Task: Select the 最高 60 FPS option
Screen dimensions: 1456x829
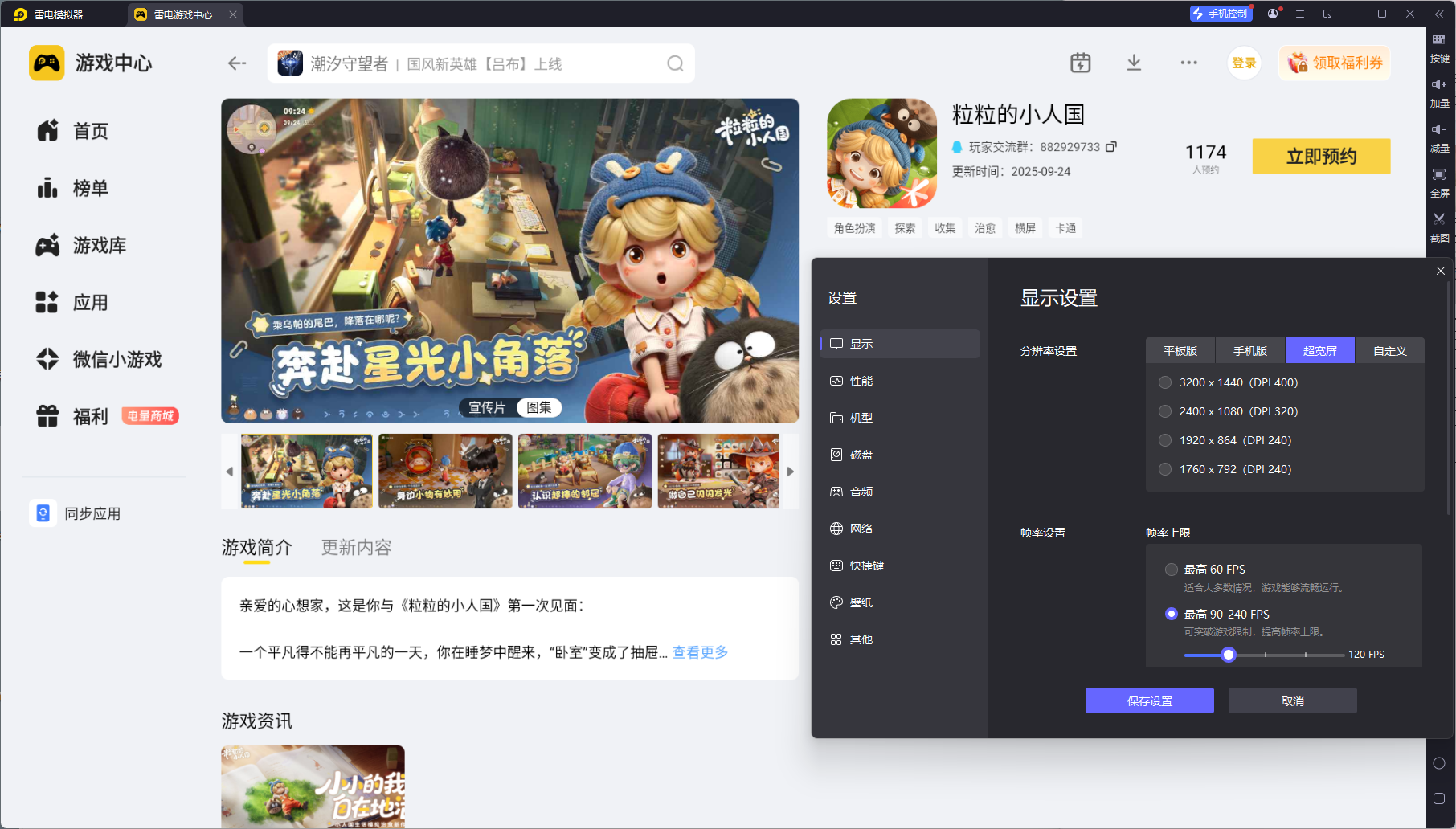Action: coord(1205,570)
